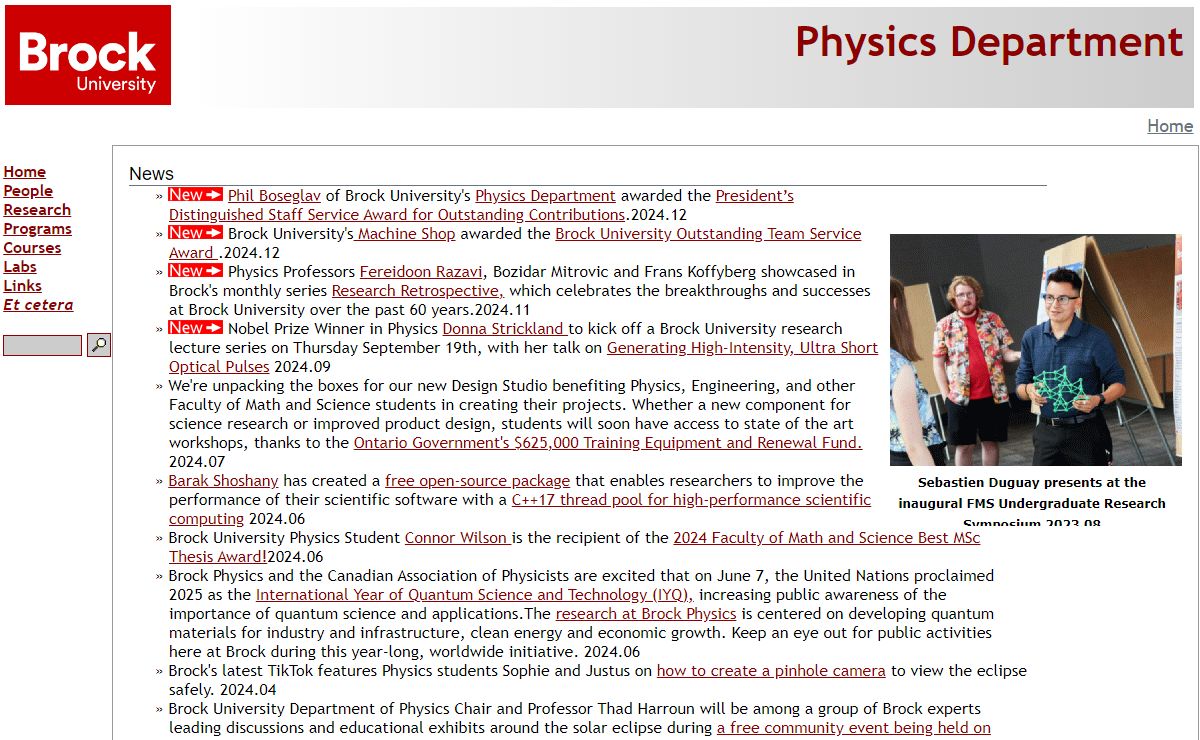Open Et cetera in the sidebar menu

(x=38, y=305)
